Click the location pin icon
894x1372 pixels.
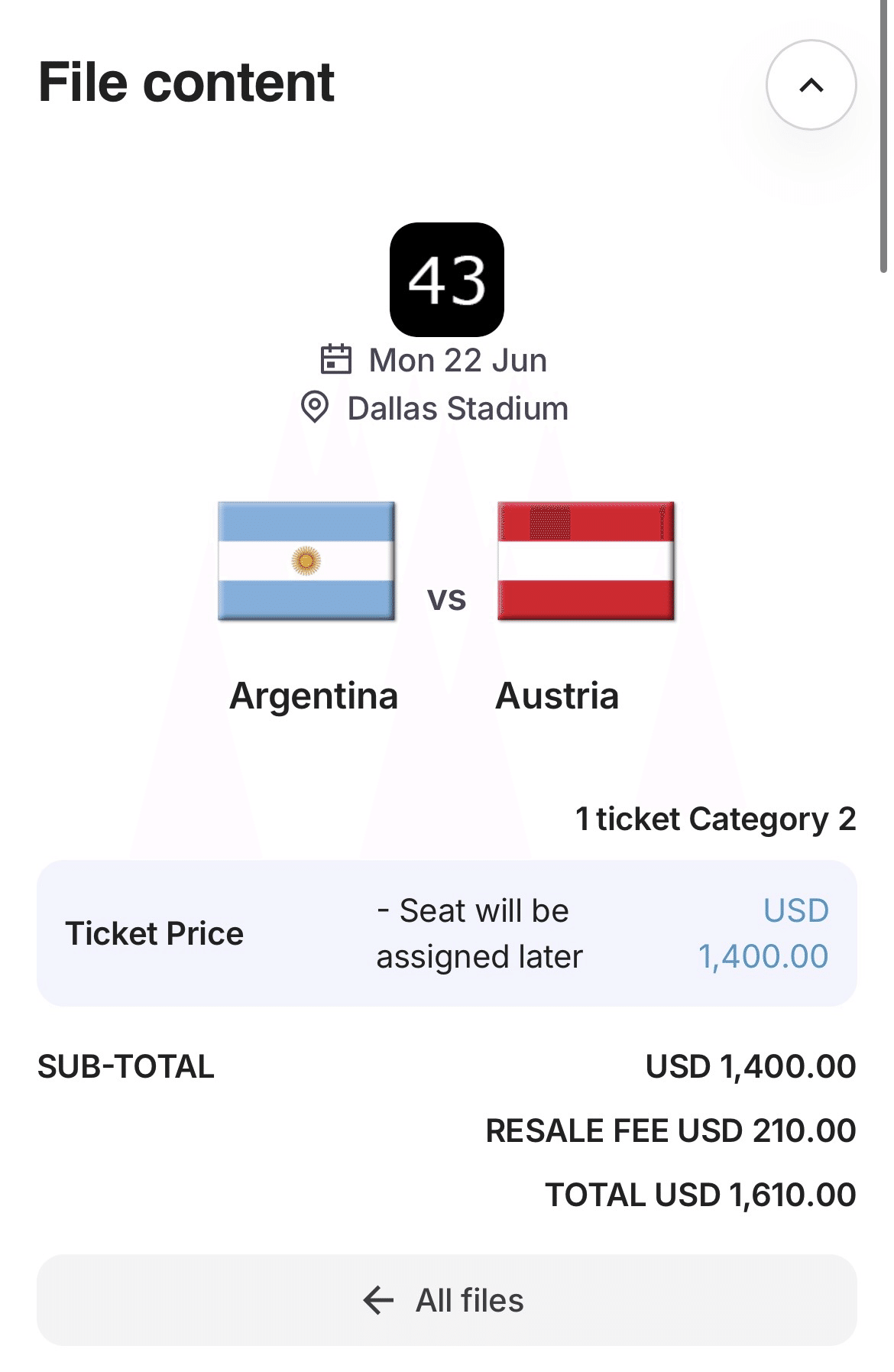pos(315,407)
